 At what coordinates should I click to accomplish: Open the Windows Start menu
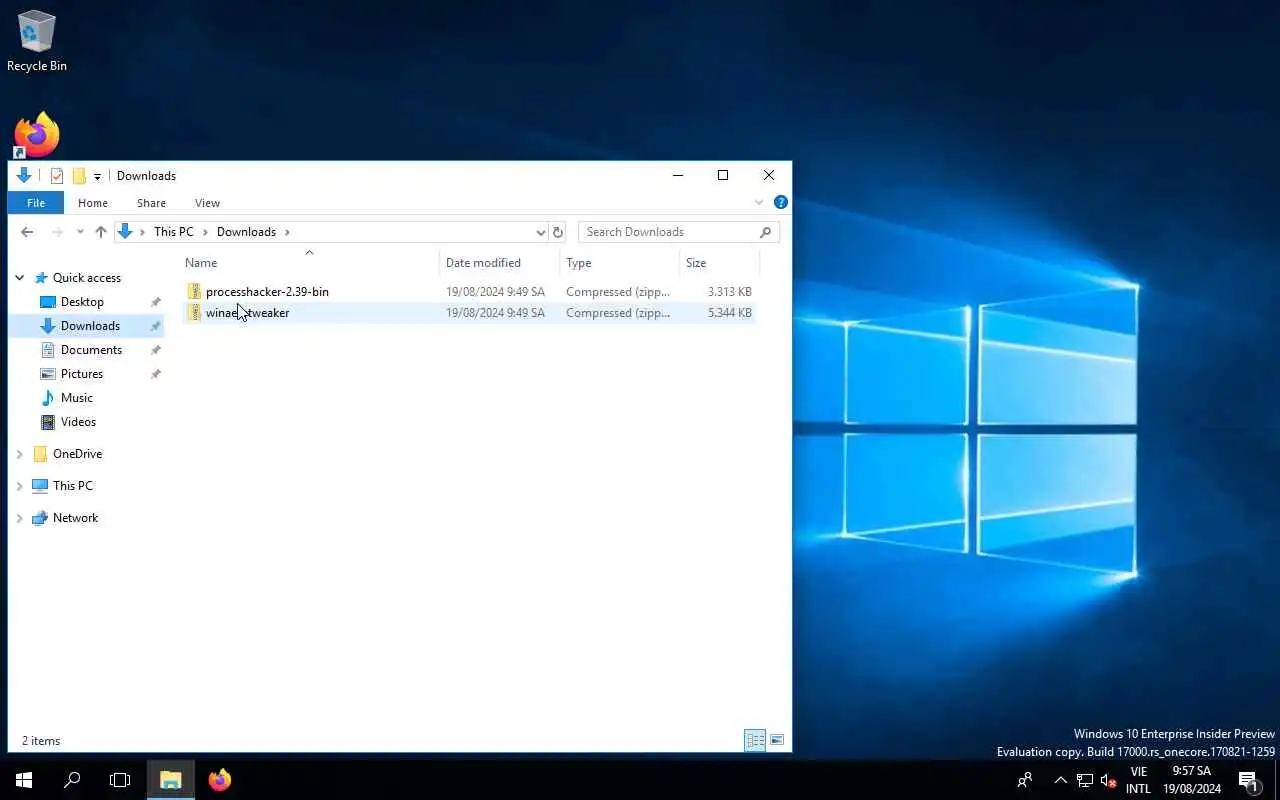(24, 780)
